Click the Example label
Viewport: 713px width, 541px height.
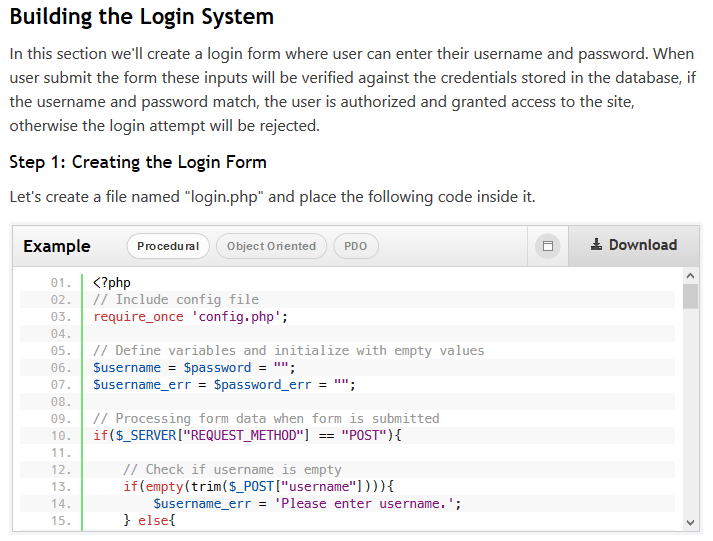[x=57, y=246]
